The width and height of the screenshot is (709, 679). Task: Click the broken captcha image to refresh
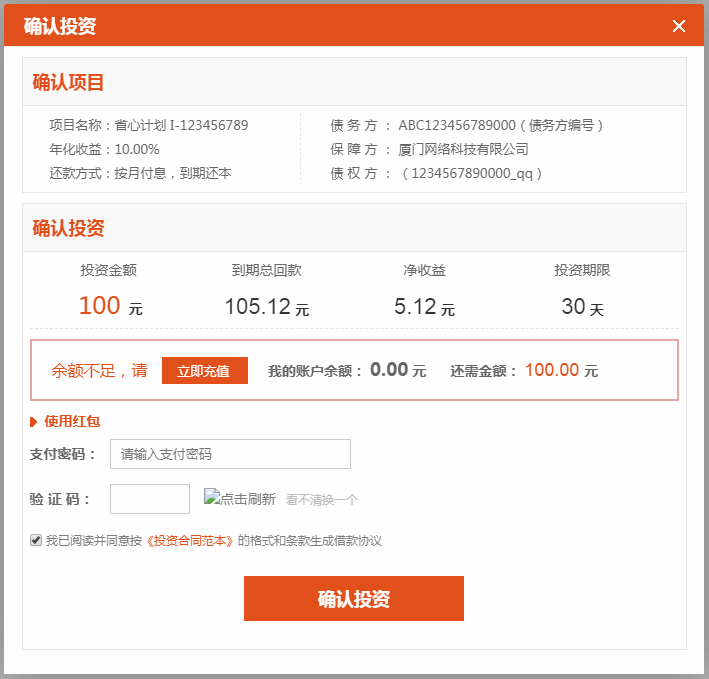pos(240,498)
